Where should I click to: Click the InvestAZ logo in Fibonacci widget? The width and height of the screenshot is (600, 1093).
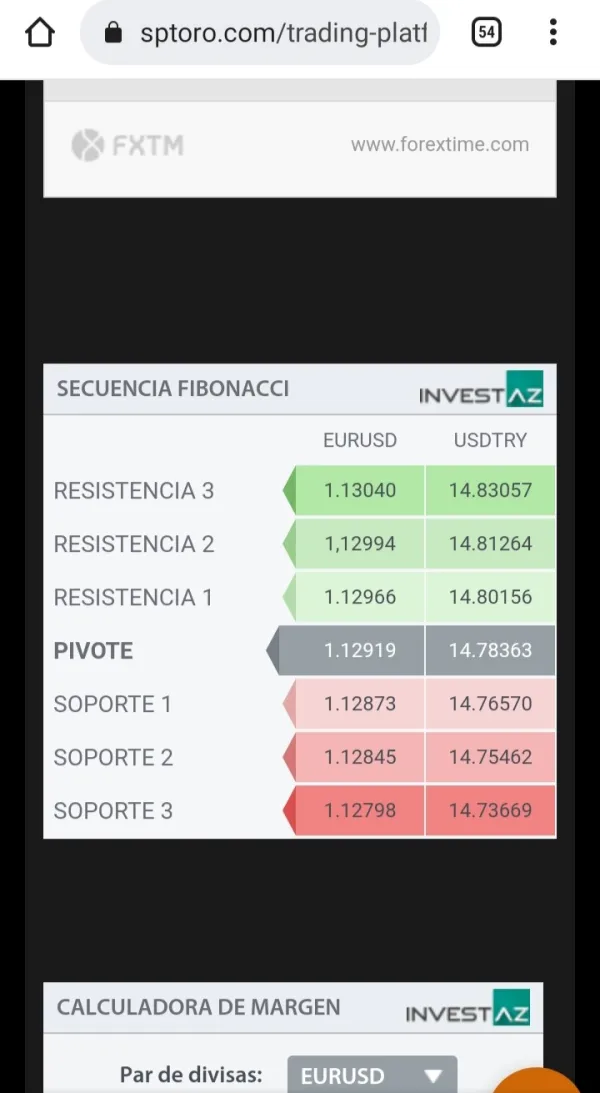[x=481, y=390]
